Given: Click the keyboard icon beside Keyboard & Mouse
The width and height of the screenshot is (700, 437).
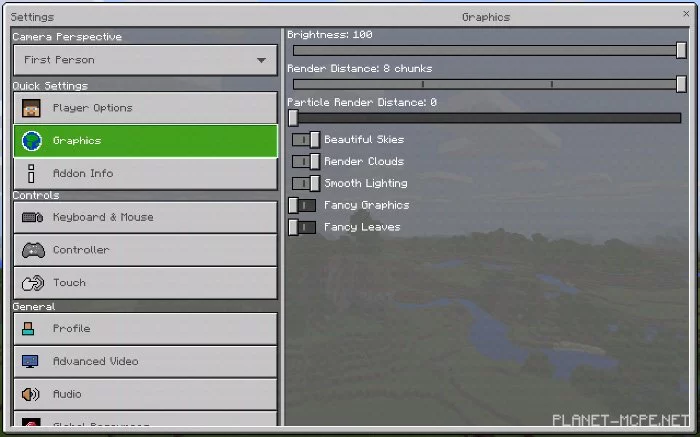Looking at the screenshot, I should (32, 217).
